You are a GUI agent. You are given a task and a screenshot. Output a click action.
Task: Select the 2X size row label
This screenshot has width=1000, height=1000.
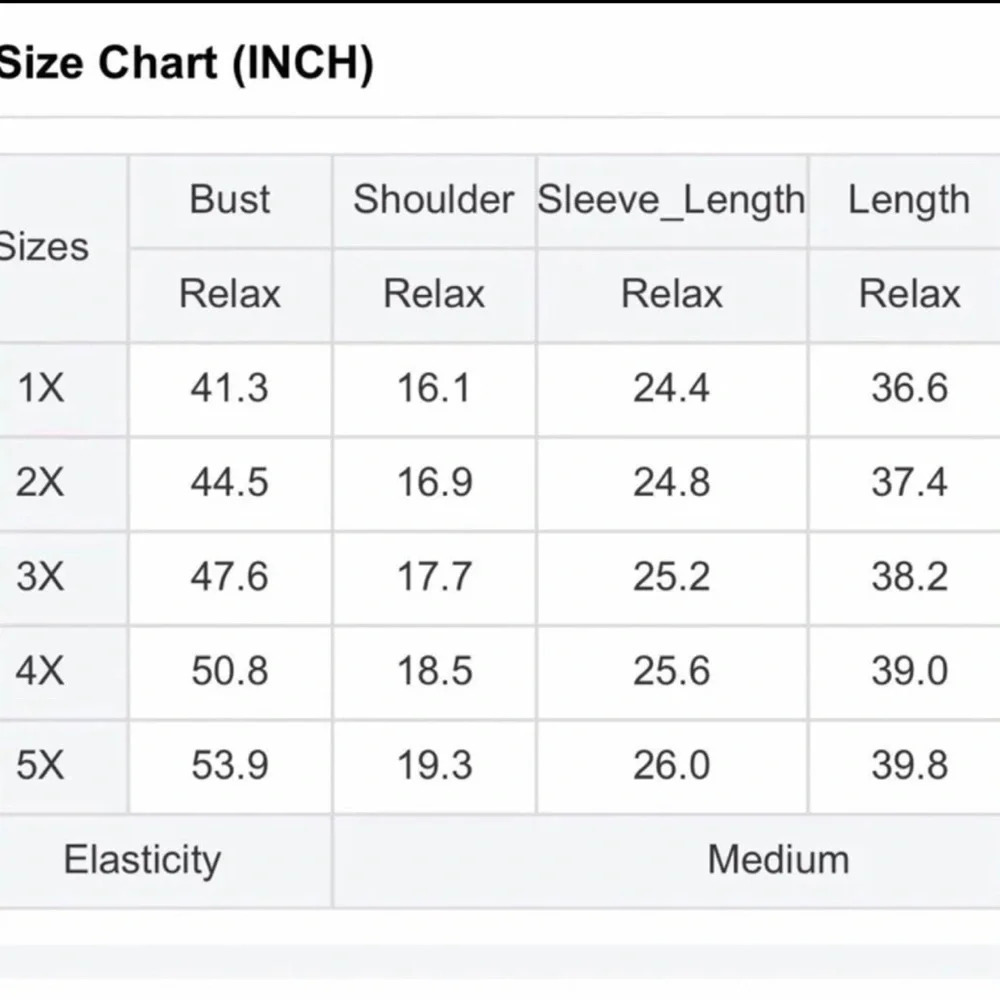pos(40,483)
